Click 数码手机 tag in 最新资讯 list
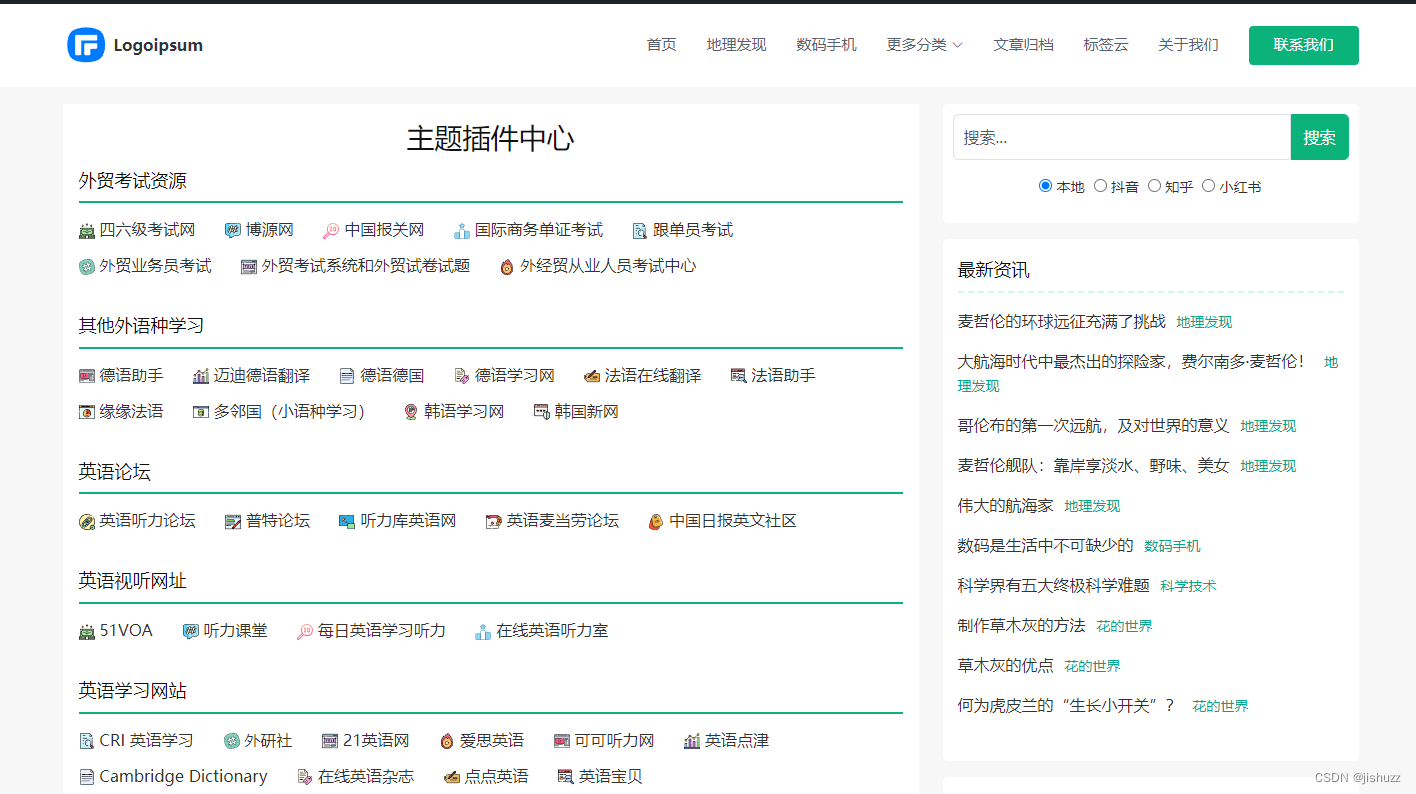Image resolution: width=1416 pixels, height=794 pixels. click(1172, 546)
